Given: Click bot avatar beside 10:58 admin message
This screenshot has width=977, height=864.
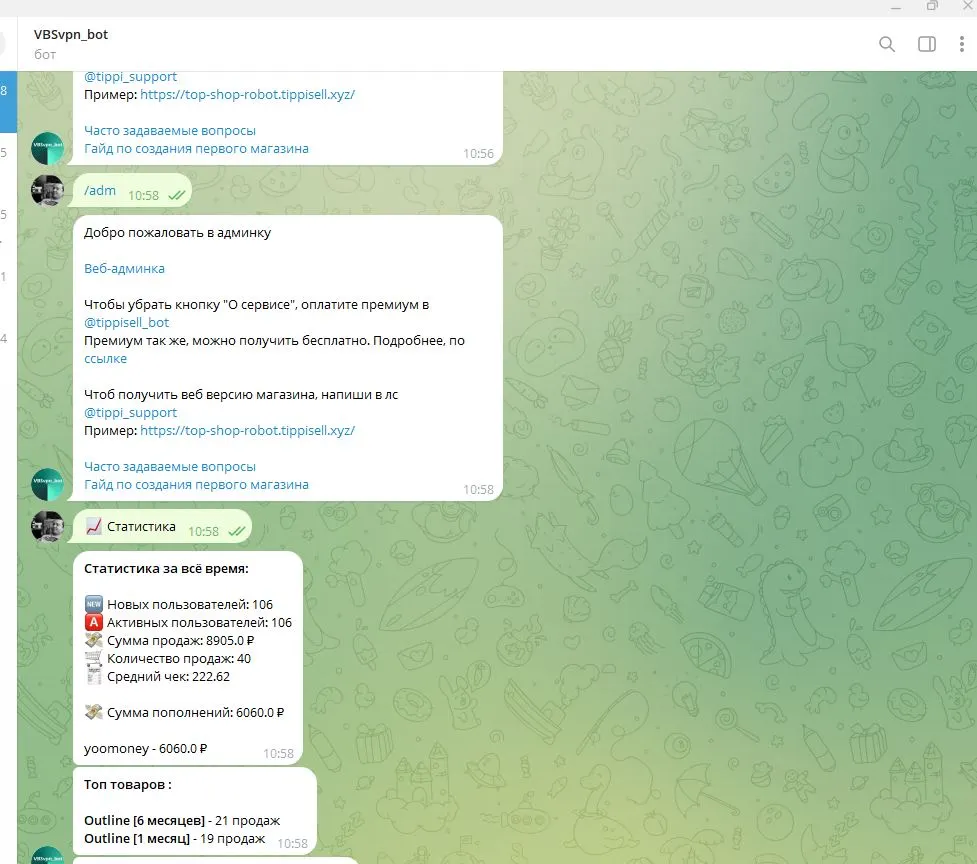Looking at the screenshot, I should 47,484.
